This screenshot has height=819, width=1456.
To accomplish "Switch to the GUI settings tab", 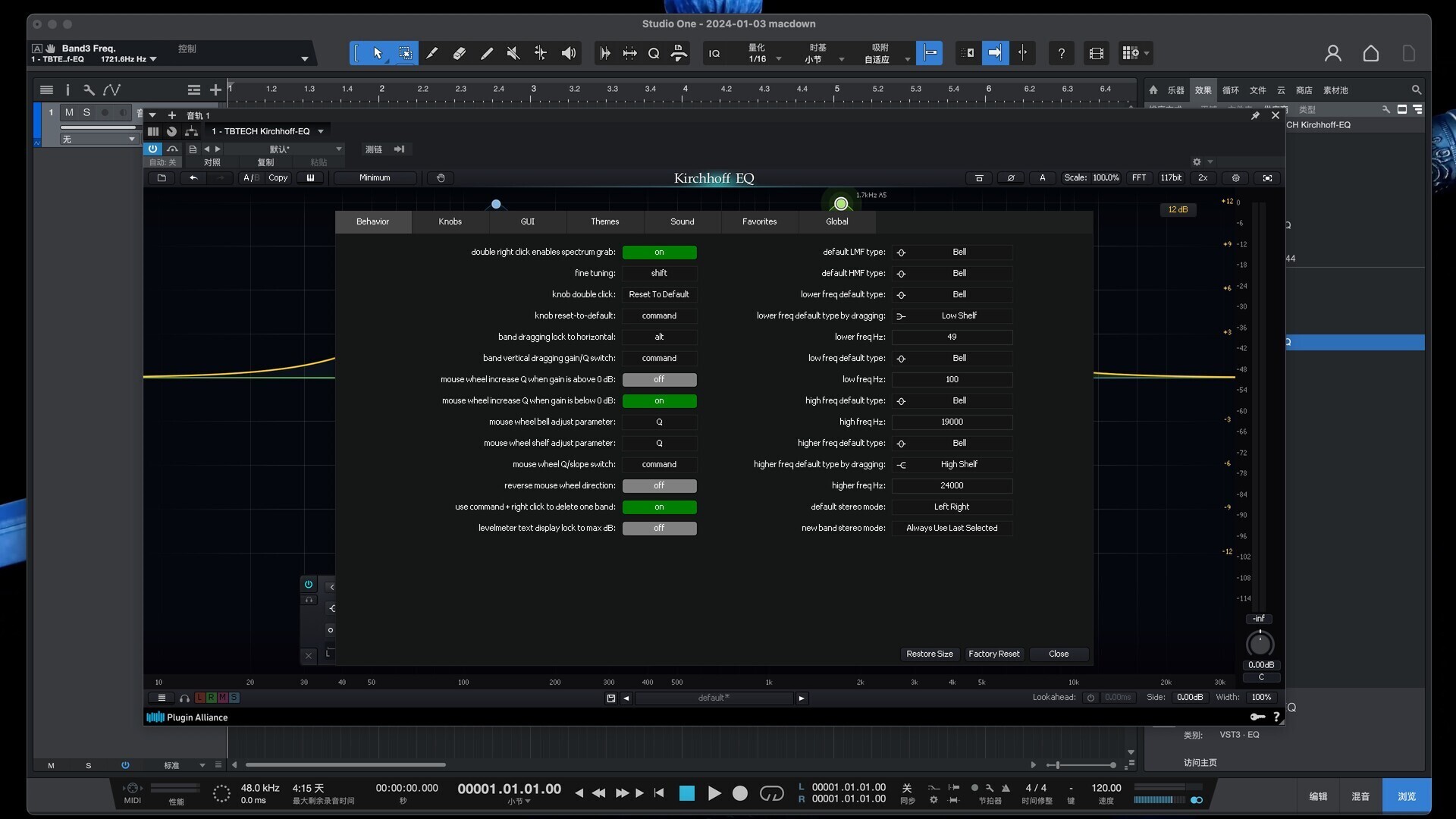I will [x=528, y=222].
